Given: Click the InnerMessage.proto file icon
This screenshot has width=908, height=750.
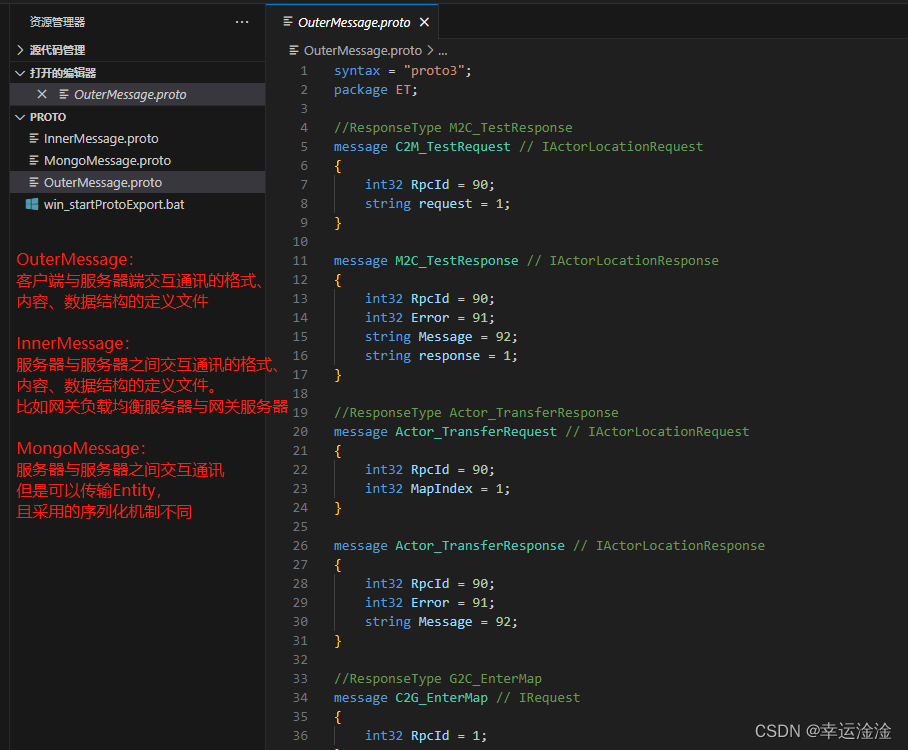Looking at the screenshot, I should coord(34,138).
